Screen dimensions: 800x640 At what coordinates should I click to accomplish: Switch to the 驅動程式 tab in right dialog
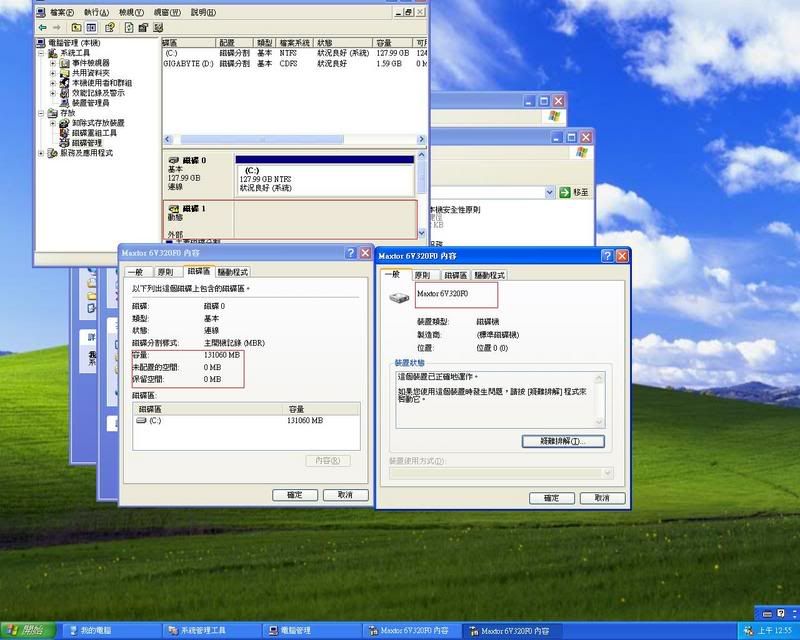[489, 275]
